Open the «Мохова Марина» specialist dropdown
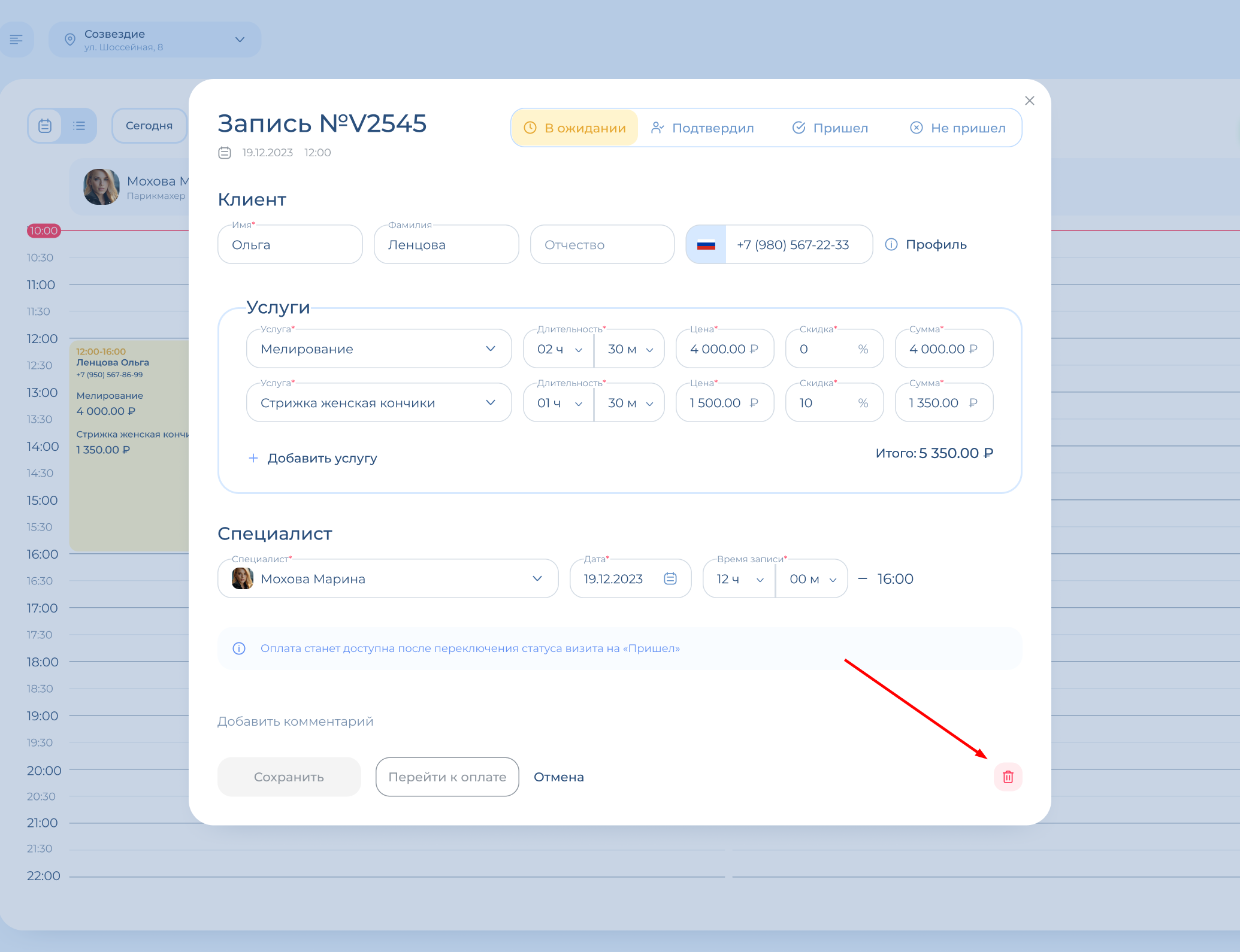The image size is (1240, 952). (388, 578)
